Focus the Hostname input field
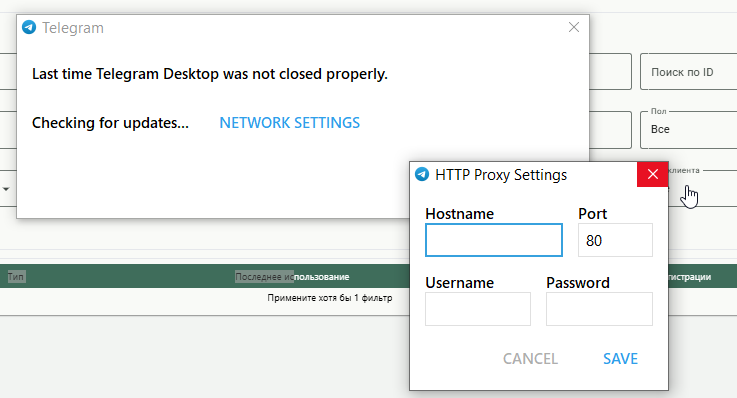Image resolution: width=737 pixels, height=398 pixels. (494, 240)
